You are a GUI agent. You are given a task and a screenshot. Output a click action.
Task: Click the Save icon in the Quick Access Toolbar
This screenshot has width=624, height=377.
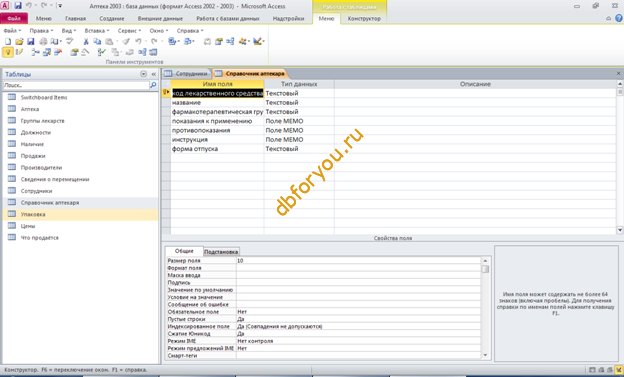18,6
